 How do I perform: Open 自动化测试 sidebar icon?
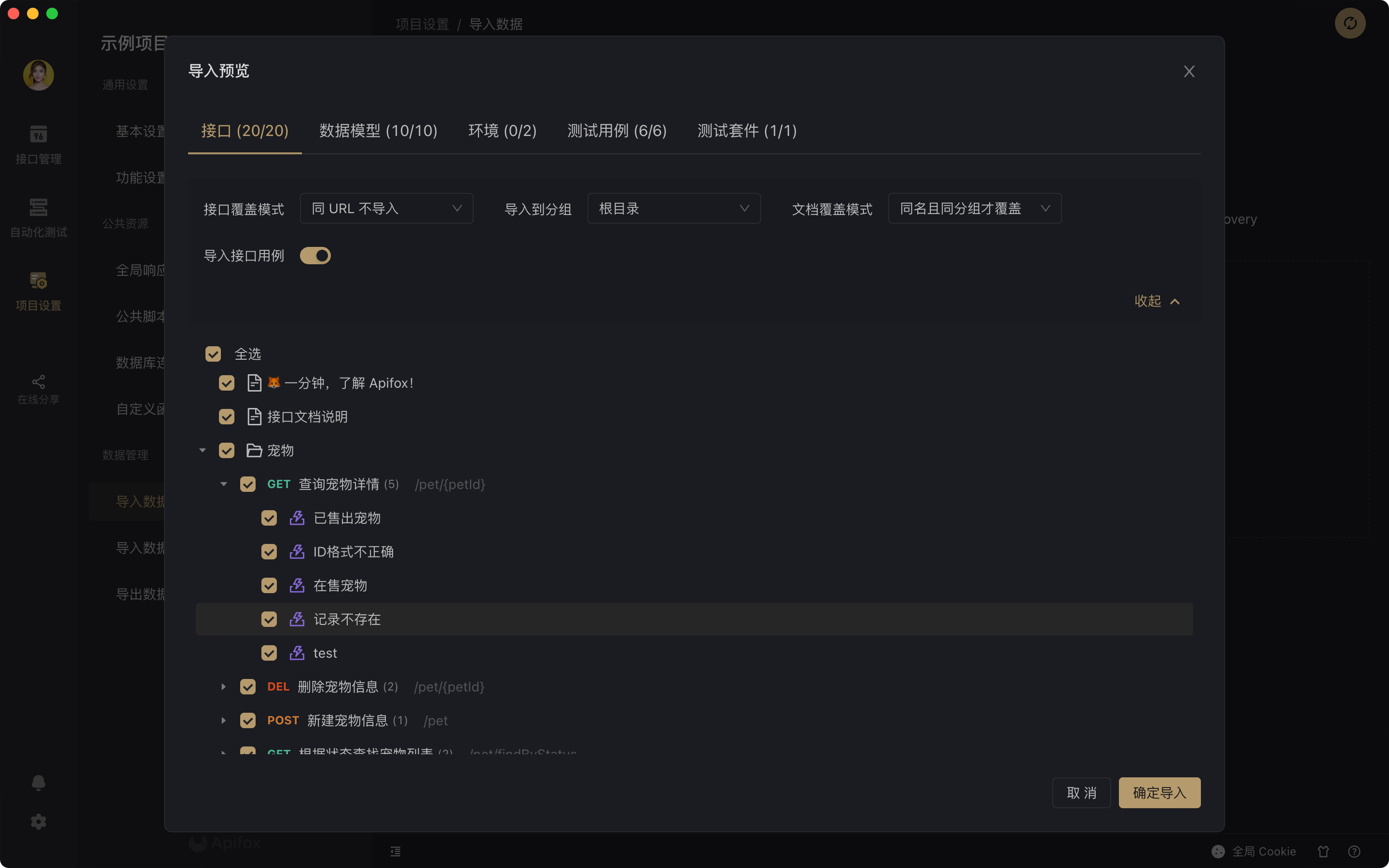click(39, 208)
